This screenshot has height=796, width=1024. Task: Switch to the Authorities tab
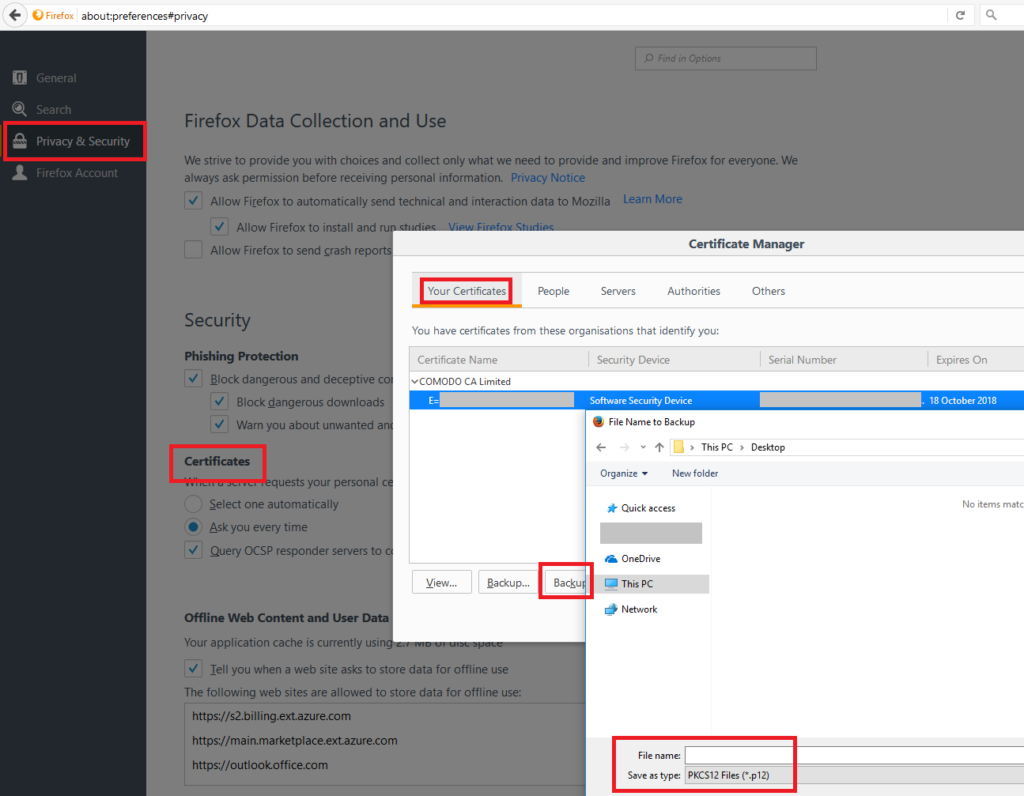pyautogui.click(x=694, y=291)
